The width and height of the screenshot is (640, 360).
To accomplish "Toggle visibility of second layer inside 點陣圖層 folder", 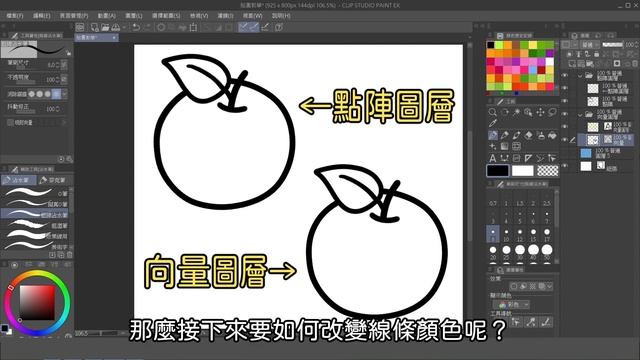I will click(x=564, y=100).
